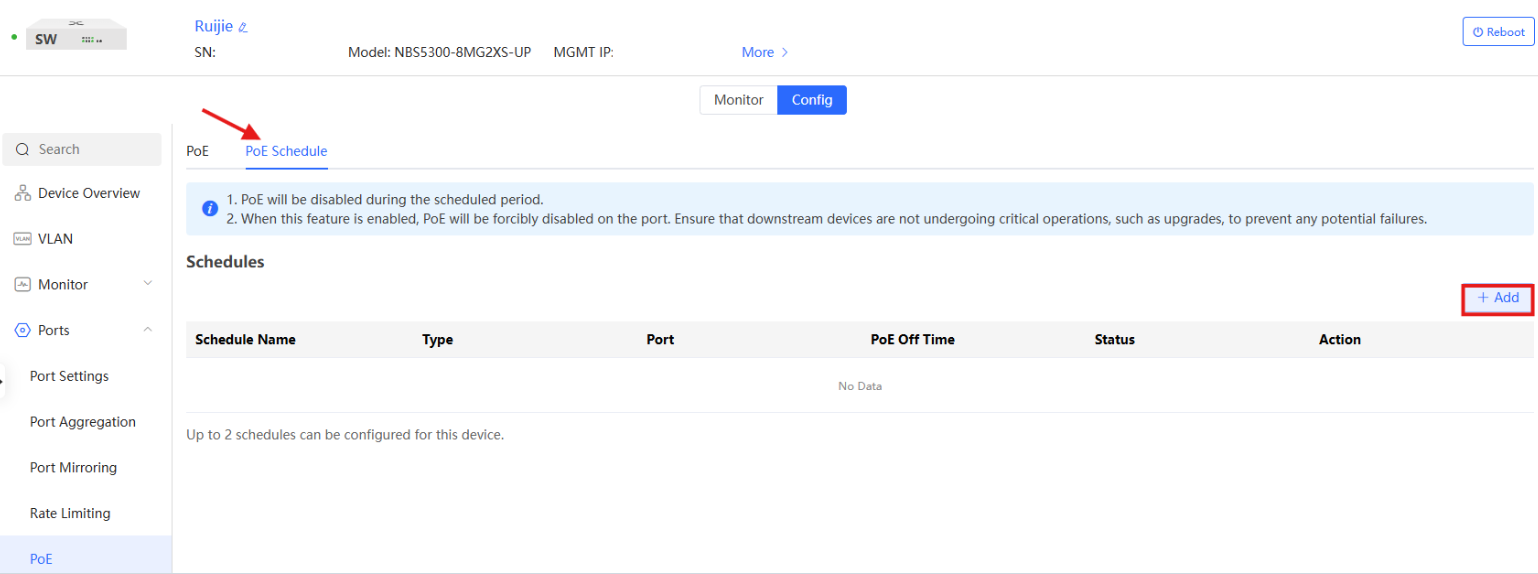The width and height of the screenshot is (1538, 574).
Task: Expand the Monitor sidebar menu chevron
Action: [x=148, y=284]
